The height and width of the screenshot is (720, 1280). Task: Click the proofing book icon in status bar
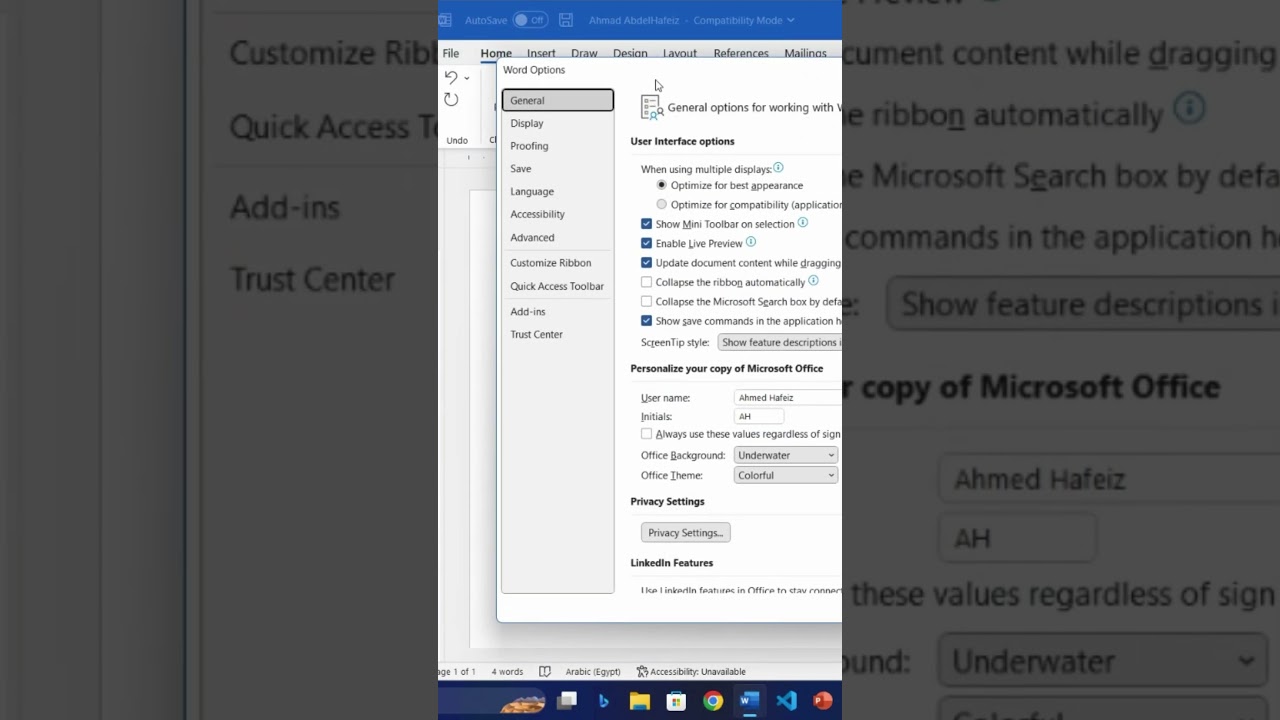(545, 672)
